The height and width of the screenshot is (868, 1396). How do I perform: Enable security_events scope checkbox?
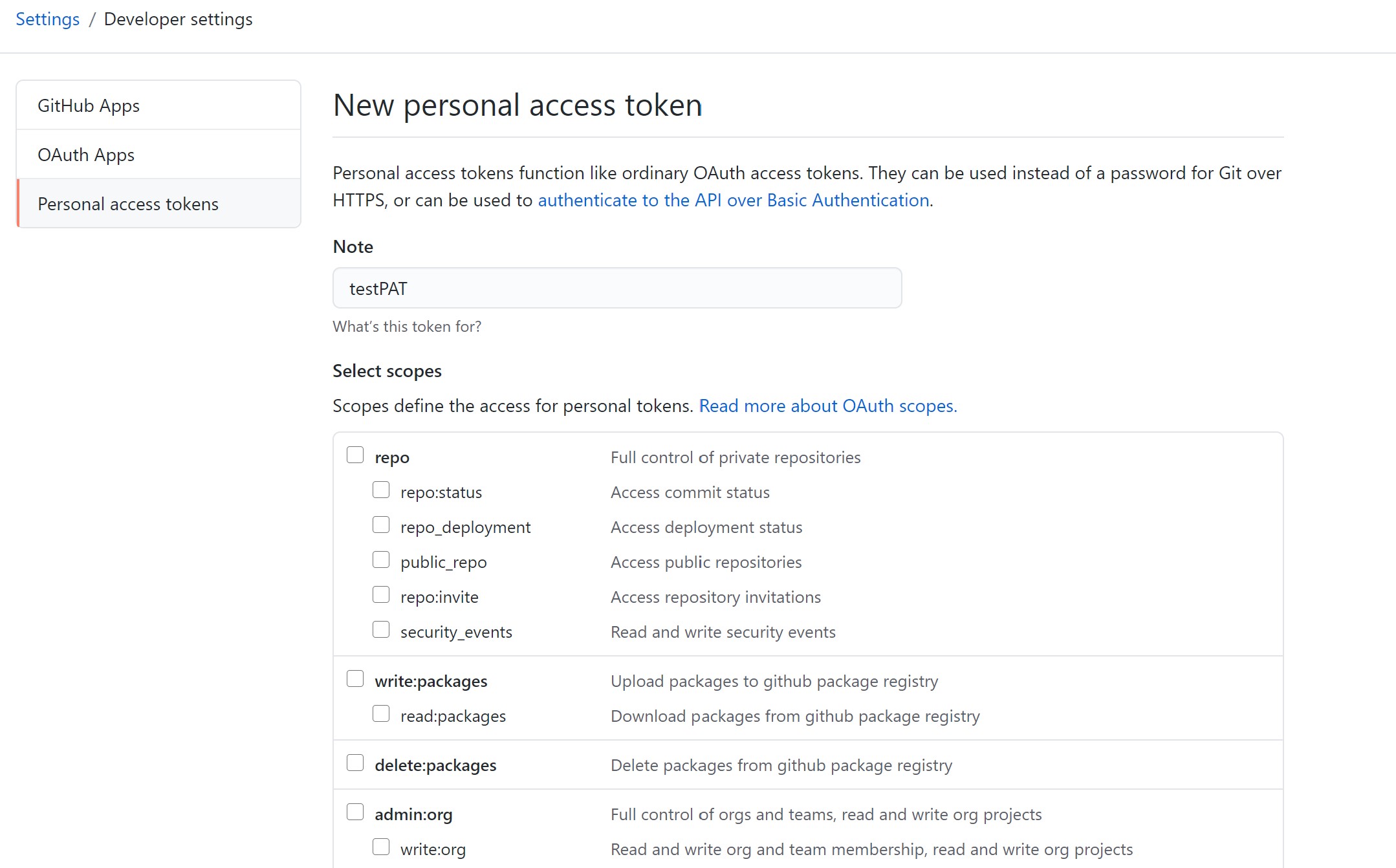[381, 630]
